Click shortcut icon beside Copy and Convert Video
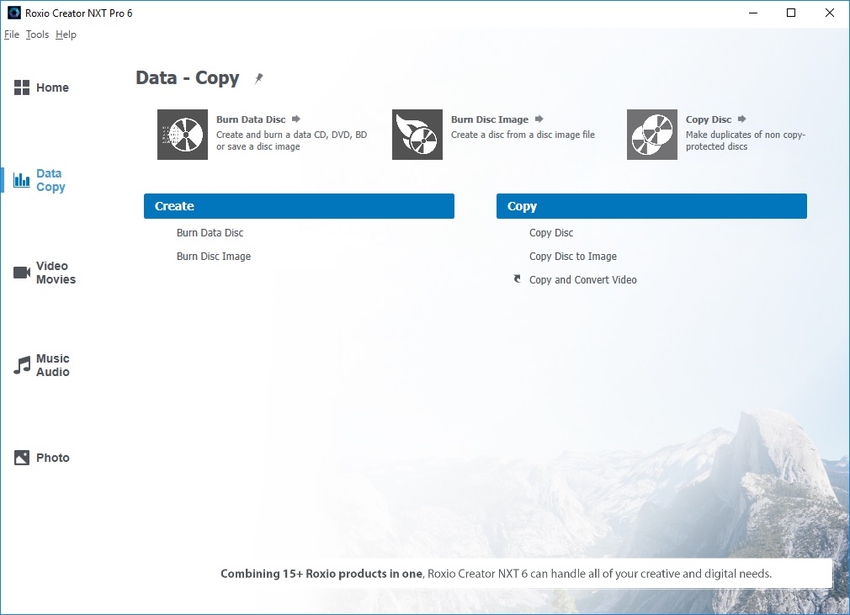The height and width of the screenshot is (615, 850). click(517, 279)
